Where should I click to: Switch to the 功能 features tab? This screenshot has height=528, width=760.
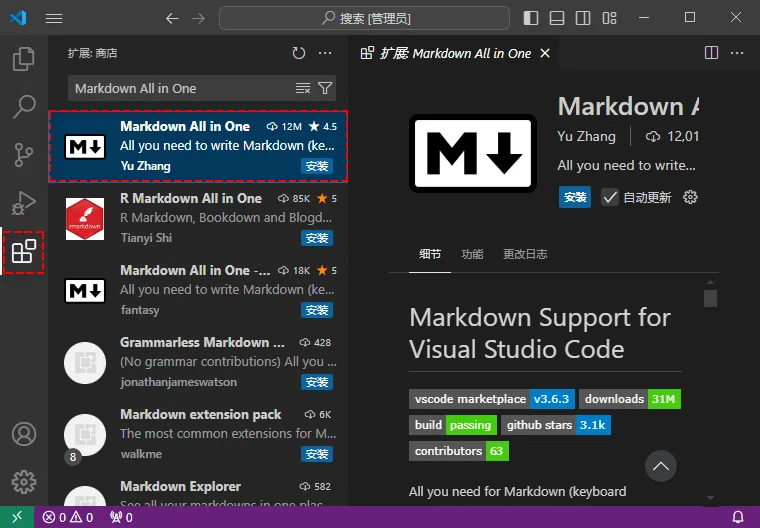(472, 254)
